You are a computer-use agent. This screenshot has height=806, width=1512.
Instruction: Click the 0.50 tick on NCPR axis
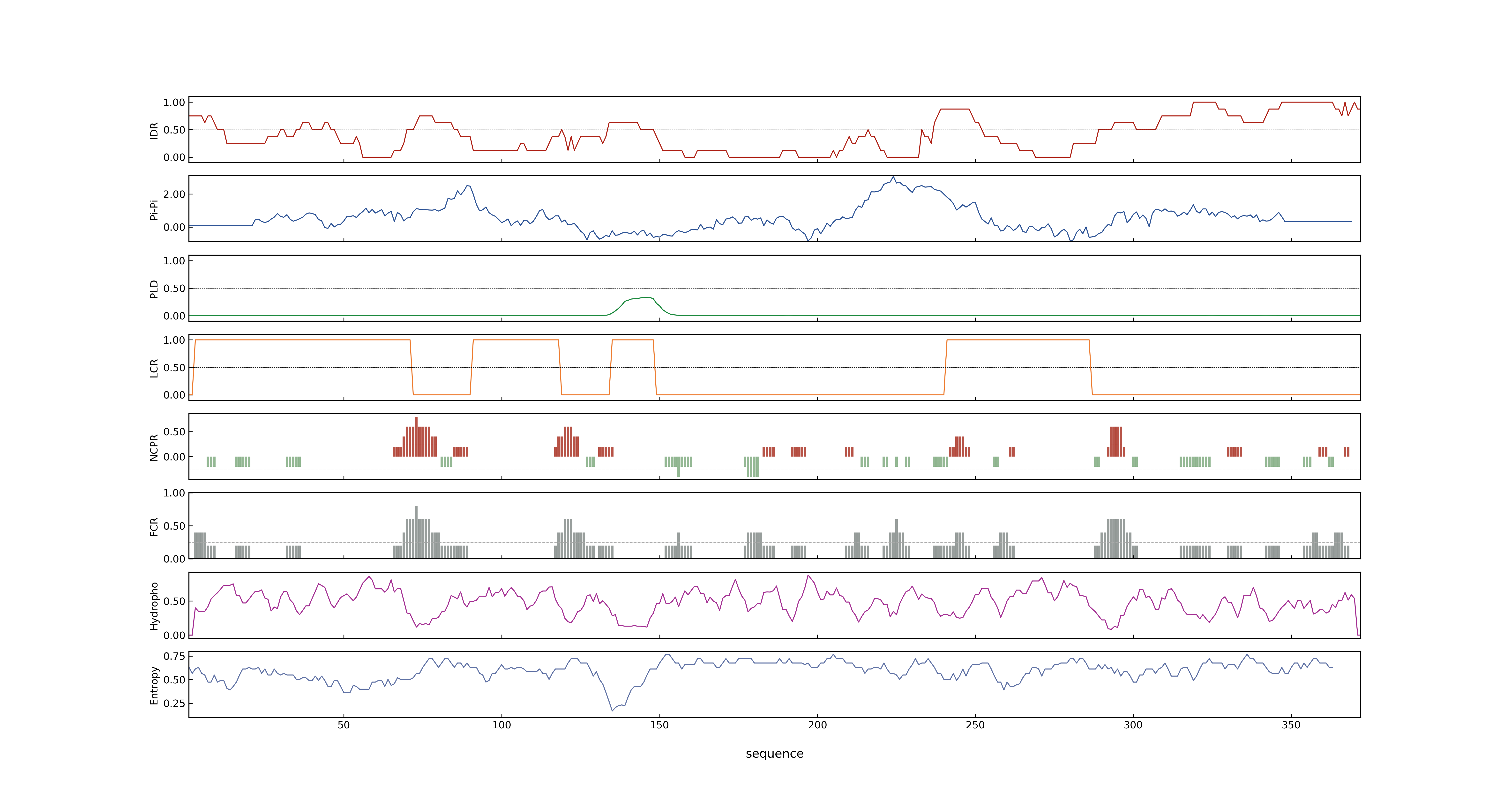(174, 431)
